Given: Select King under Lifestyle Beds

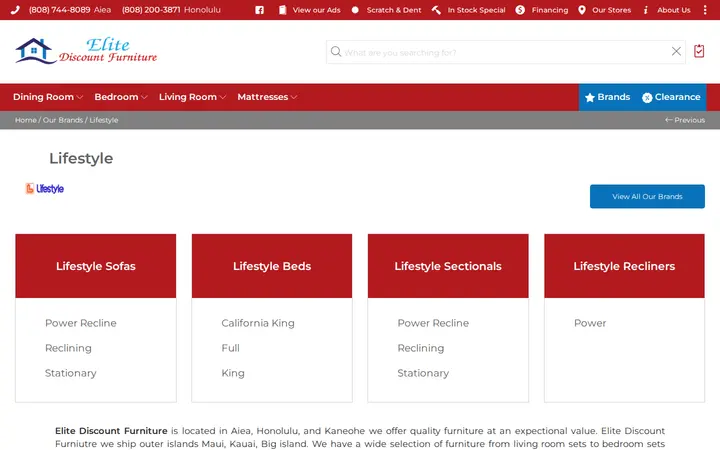Looking at the screenshot, I should [233, 373].
